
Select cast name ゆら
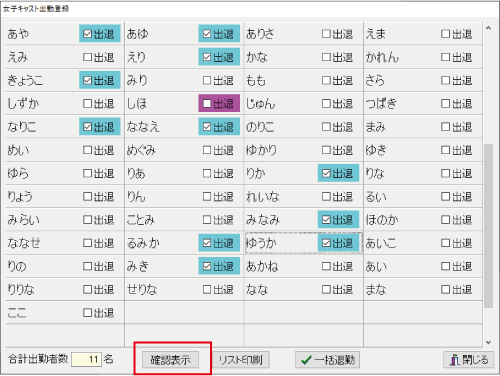coord(18,173)
